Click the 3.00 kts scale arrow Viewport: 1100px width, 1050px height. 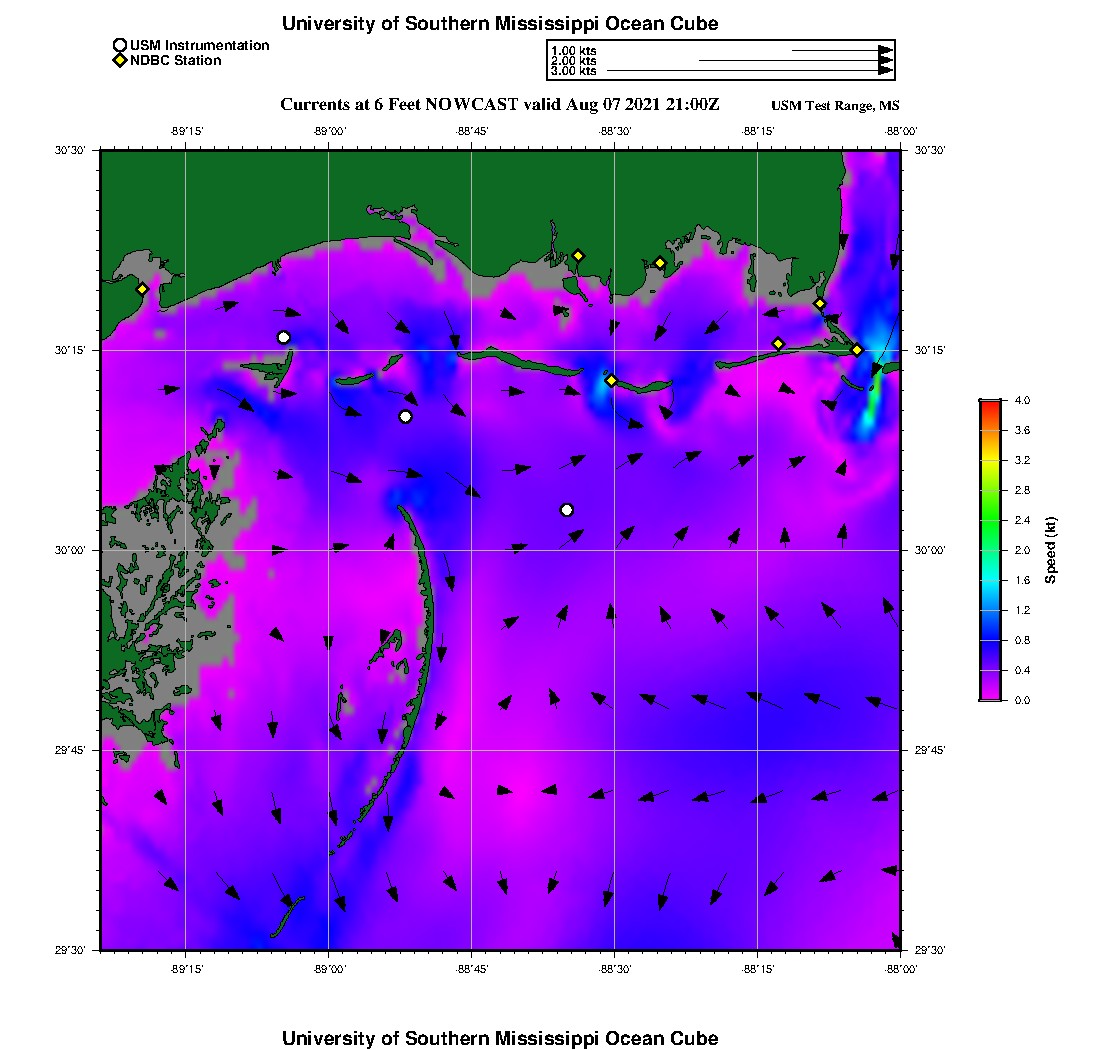(749, 71)
